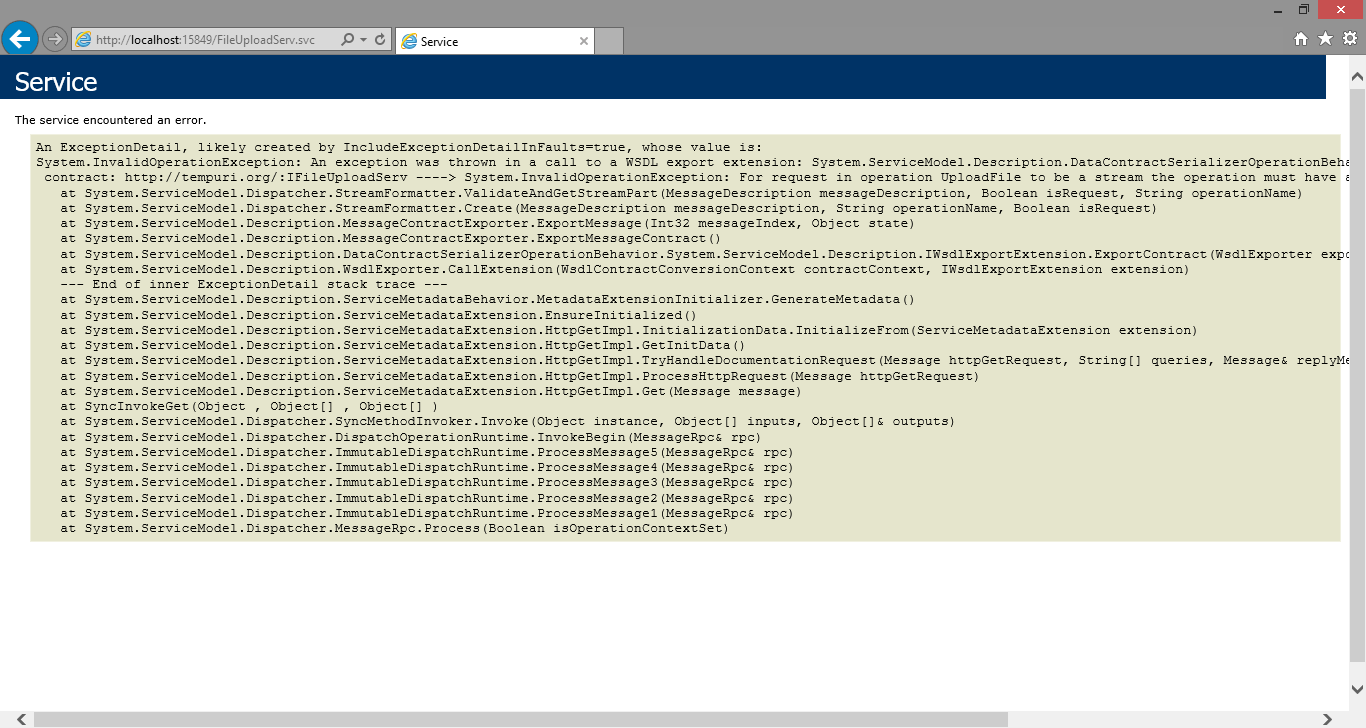Open Favorites star icon

click(1325, 39)
